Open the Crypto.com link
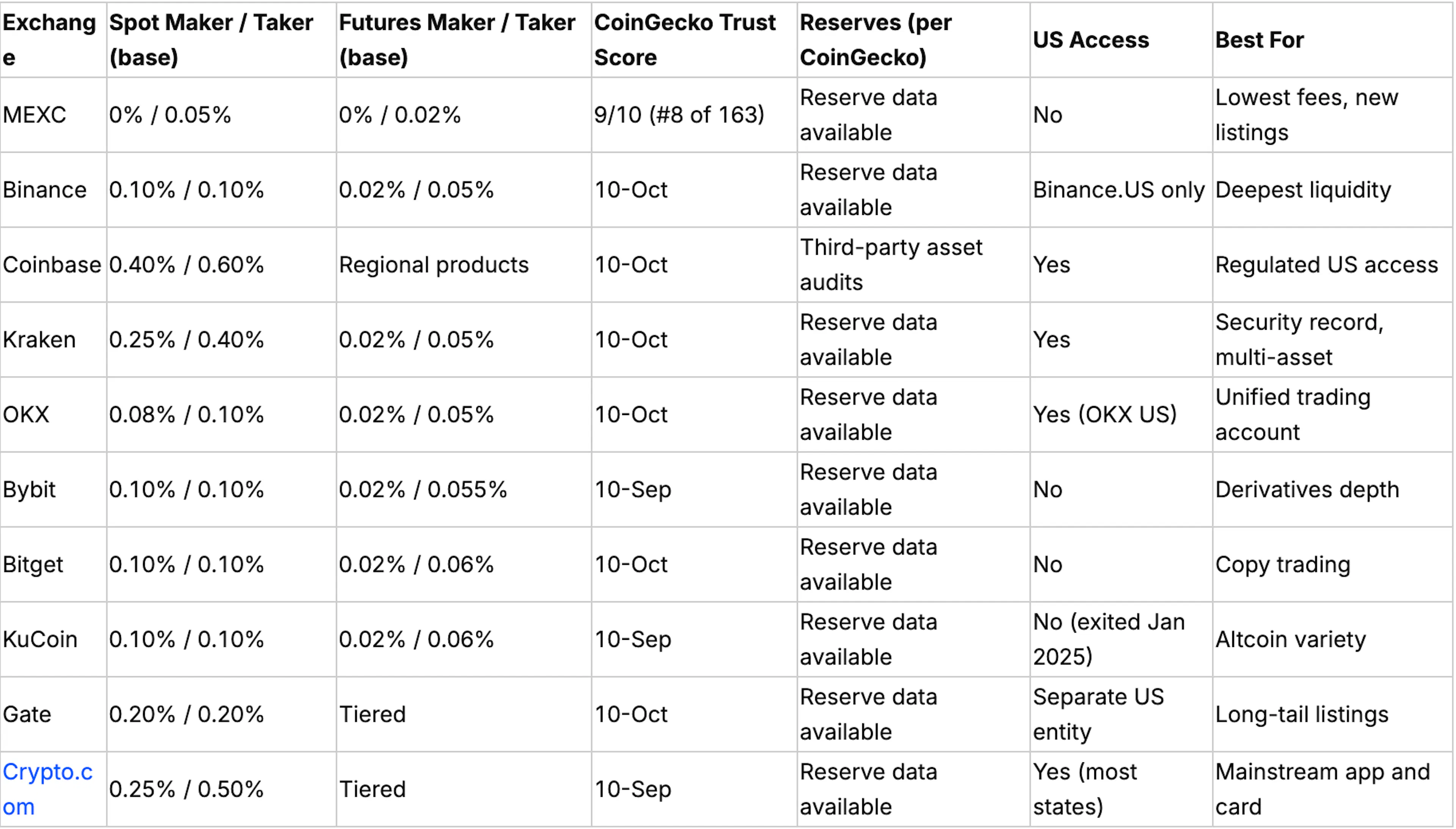 pos(47,789)
